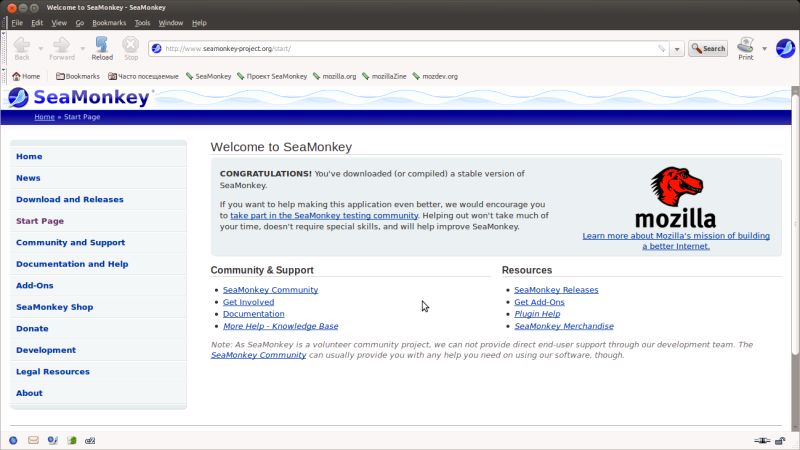Screen dimensions: 800x450
Task: Open the Проект SeaMonkey bookmark
Action: [272, 76]
